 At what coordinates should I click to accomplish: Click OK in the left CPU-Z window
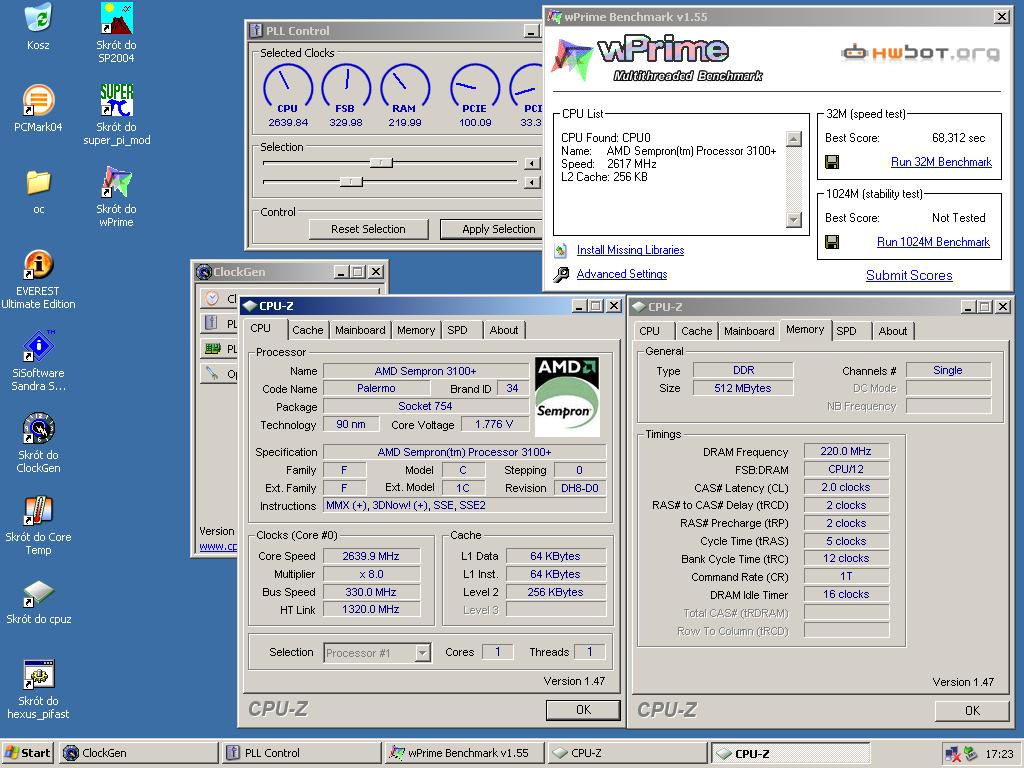pyautogui.click(x=583, y=710)
